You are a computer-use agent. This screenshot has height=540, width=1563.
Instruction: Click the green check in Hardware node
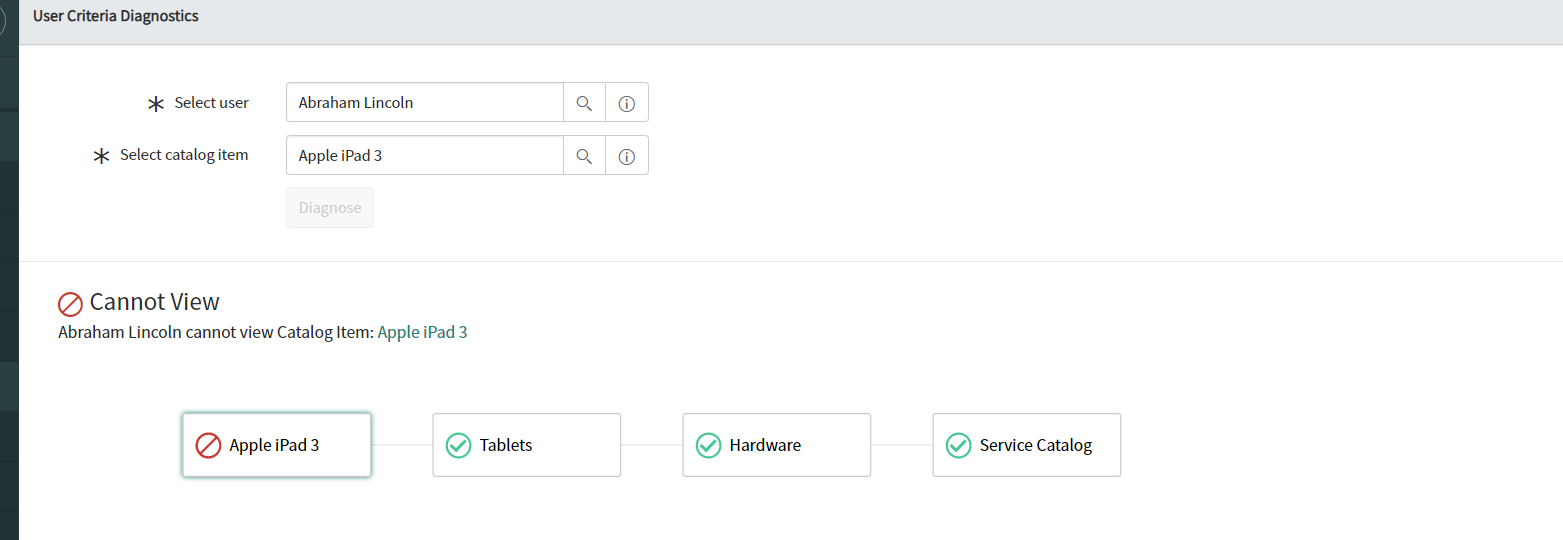pyautogui.click(x=708, y=445)
